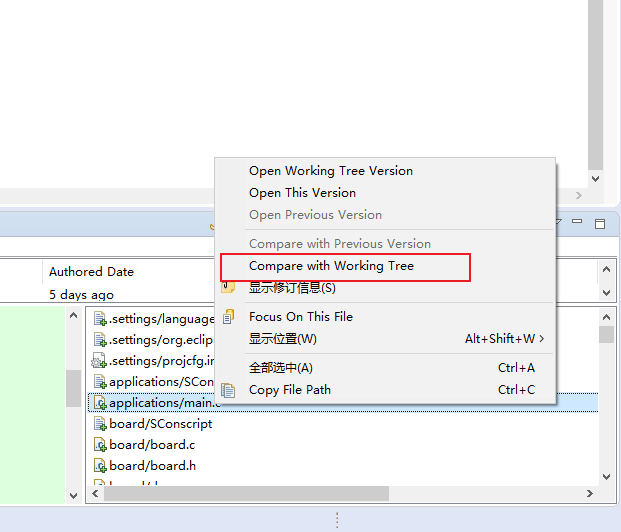Click the .settings/projcfg gear file icon
This screenshot has height=532, width=621.
(x=99, y=360)
